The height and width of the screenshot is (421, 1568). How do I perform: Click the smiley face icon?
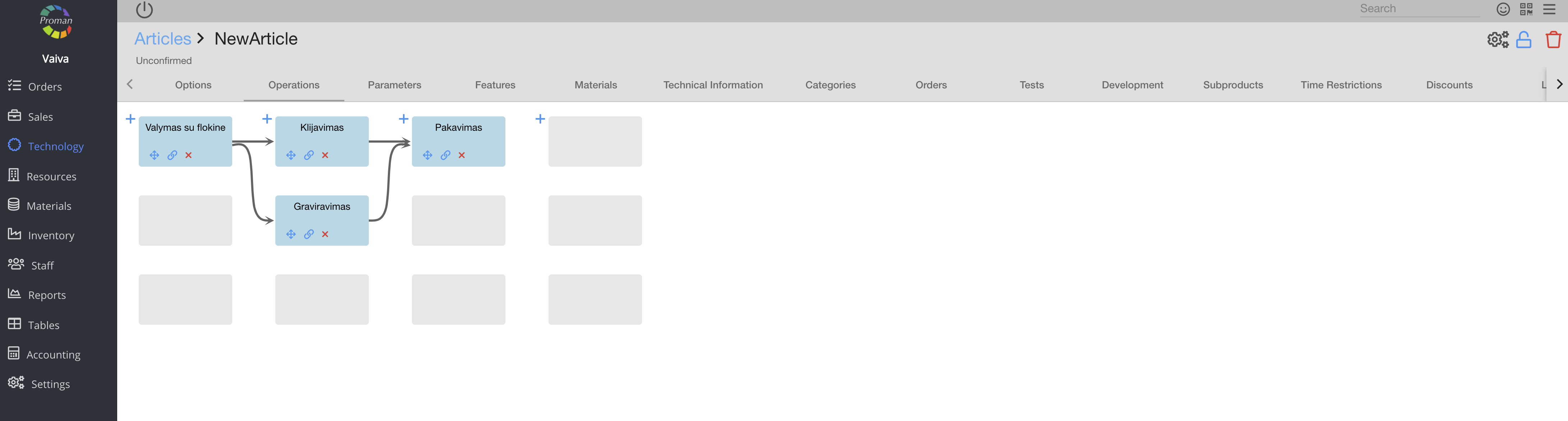(1503, 9)
